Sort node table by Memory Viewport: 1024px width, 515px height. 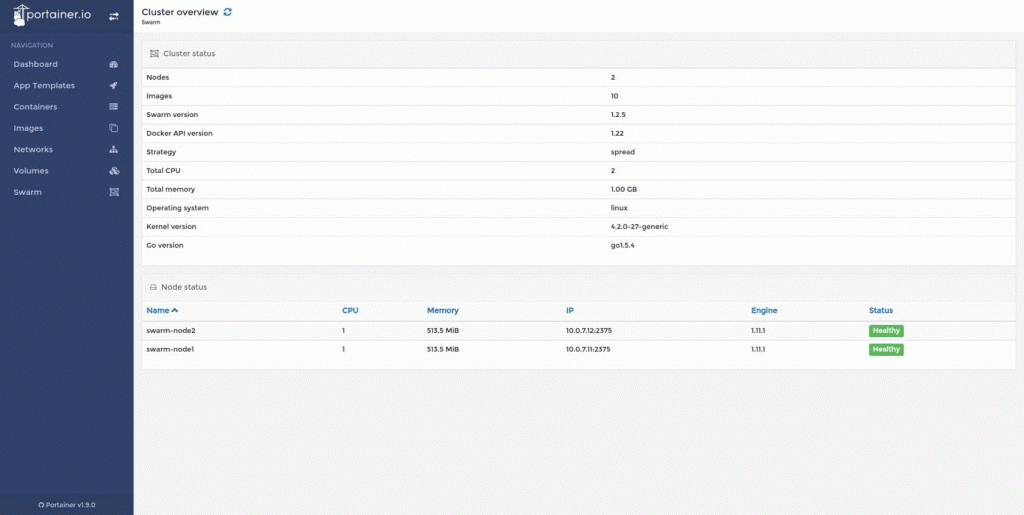click(x=442, y=310)
